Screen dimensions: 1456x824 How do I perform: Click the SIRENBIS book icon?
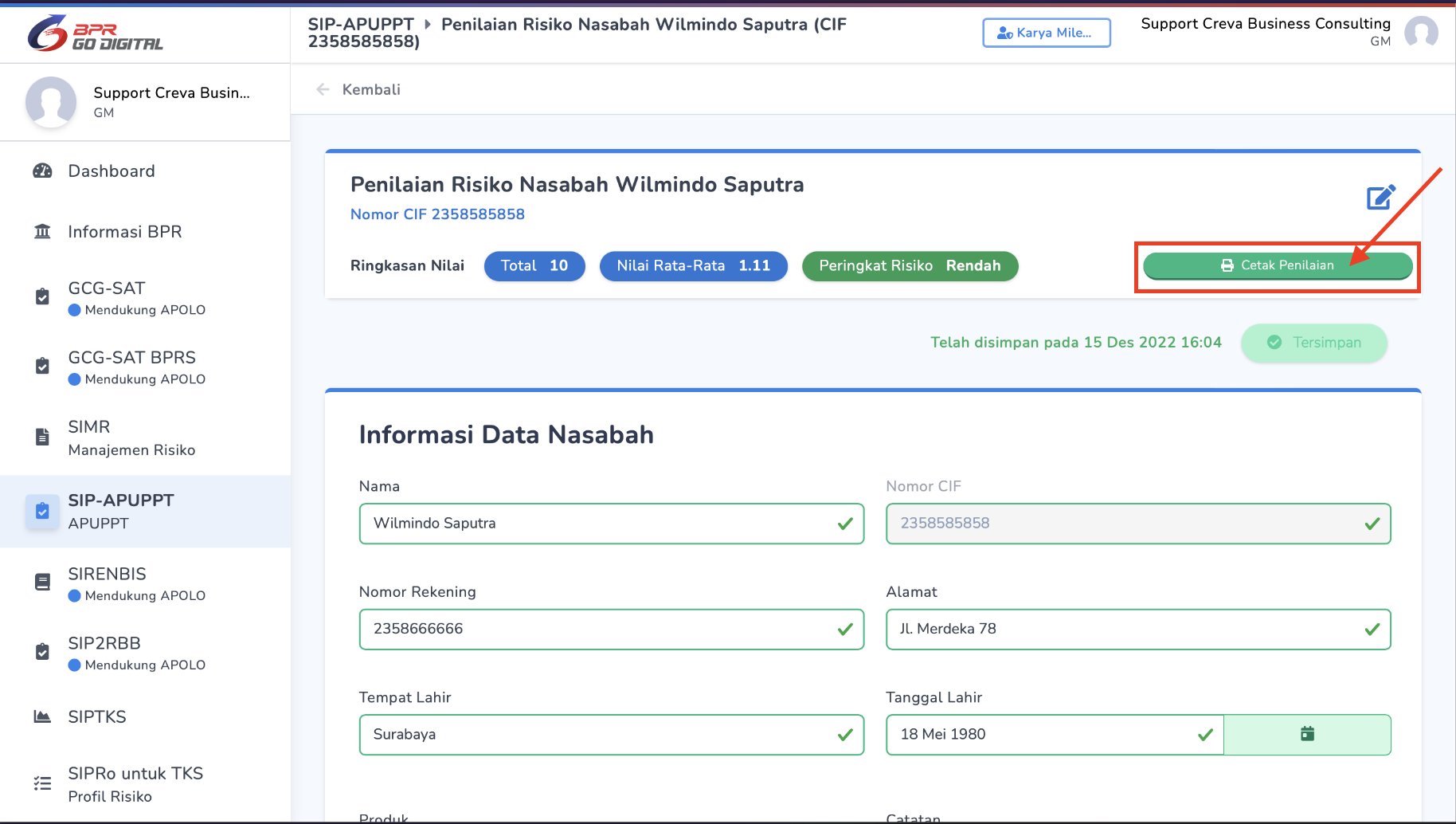tap(42, 582)
